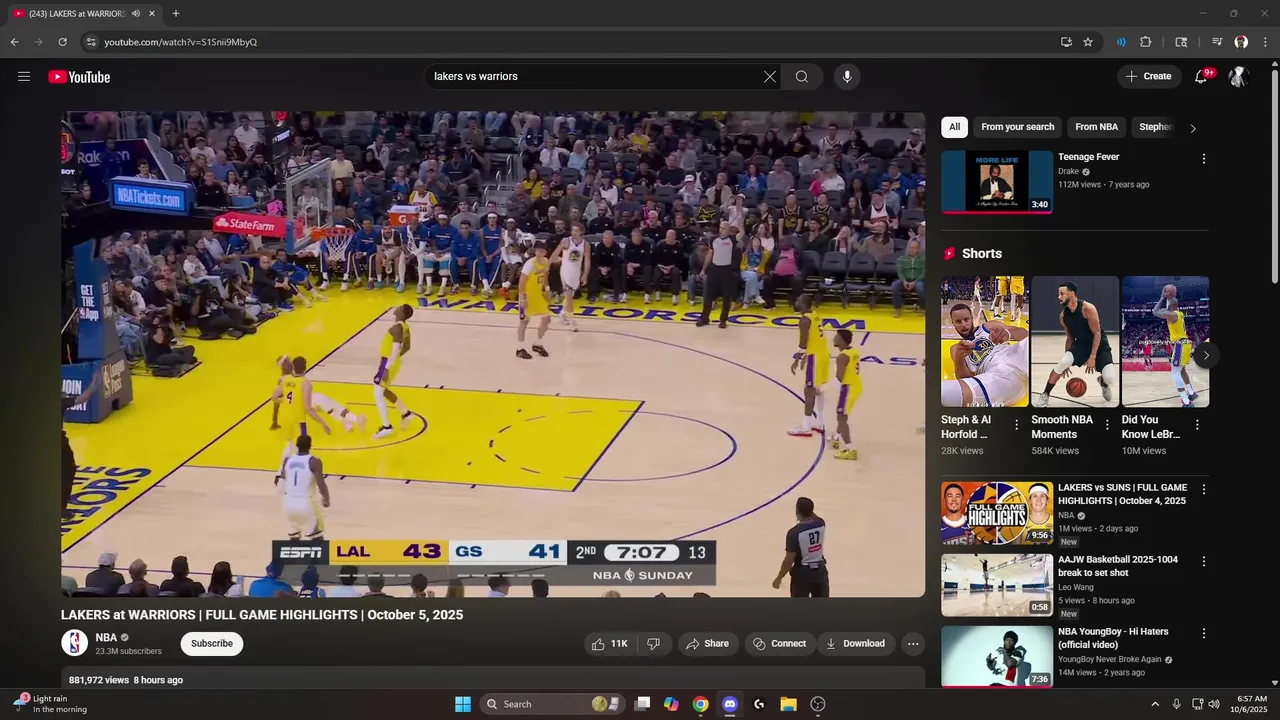
Task: Open options for Teenage Fever video
Action: (x=1204, y=159)
